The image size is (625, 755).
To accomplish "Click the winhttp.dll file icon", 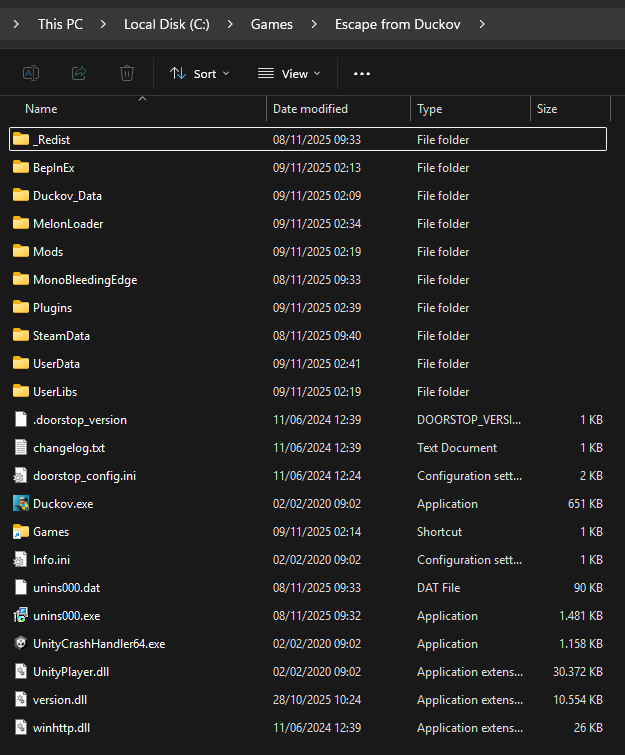I will click(21, 727).
